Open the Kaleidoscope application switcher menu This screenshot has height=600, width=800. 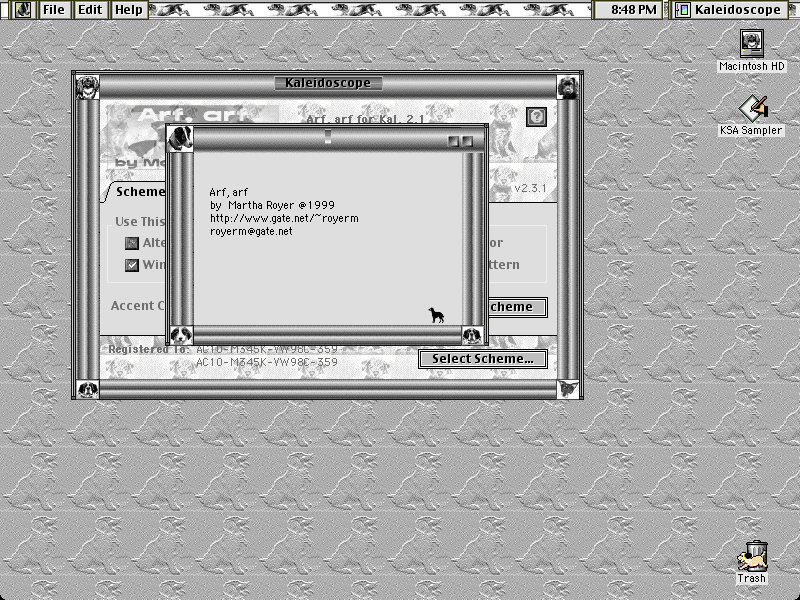click(x=729, y=10)
